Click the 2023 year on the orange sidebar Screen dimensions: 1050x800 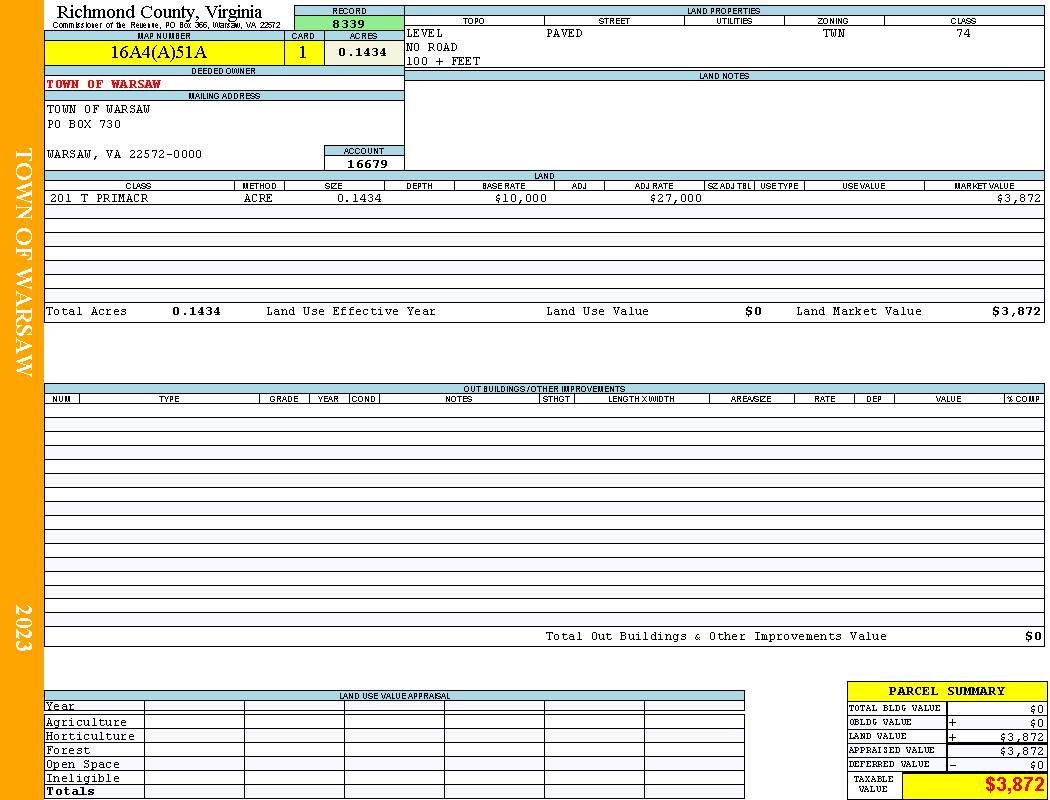click(23, 628)
